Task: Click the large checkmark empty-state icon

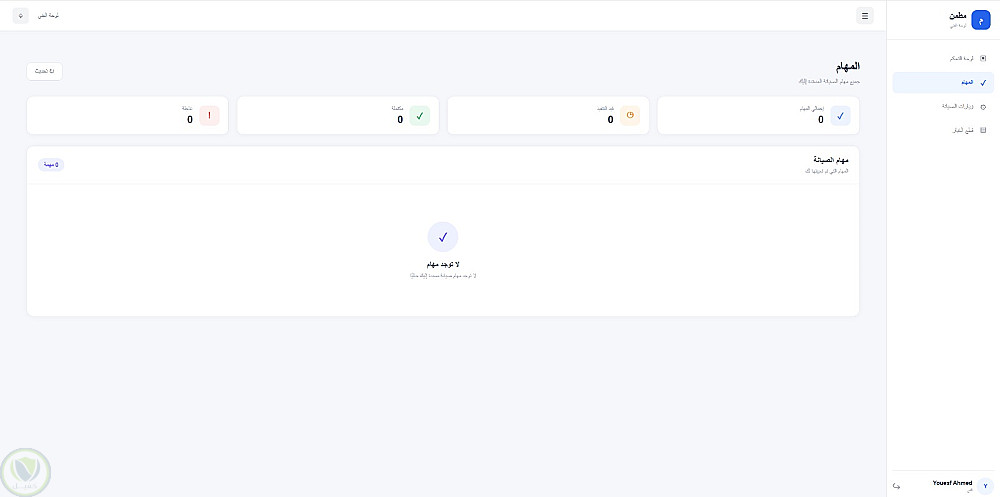Action: [443, 237]
